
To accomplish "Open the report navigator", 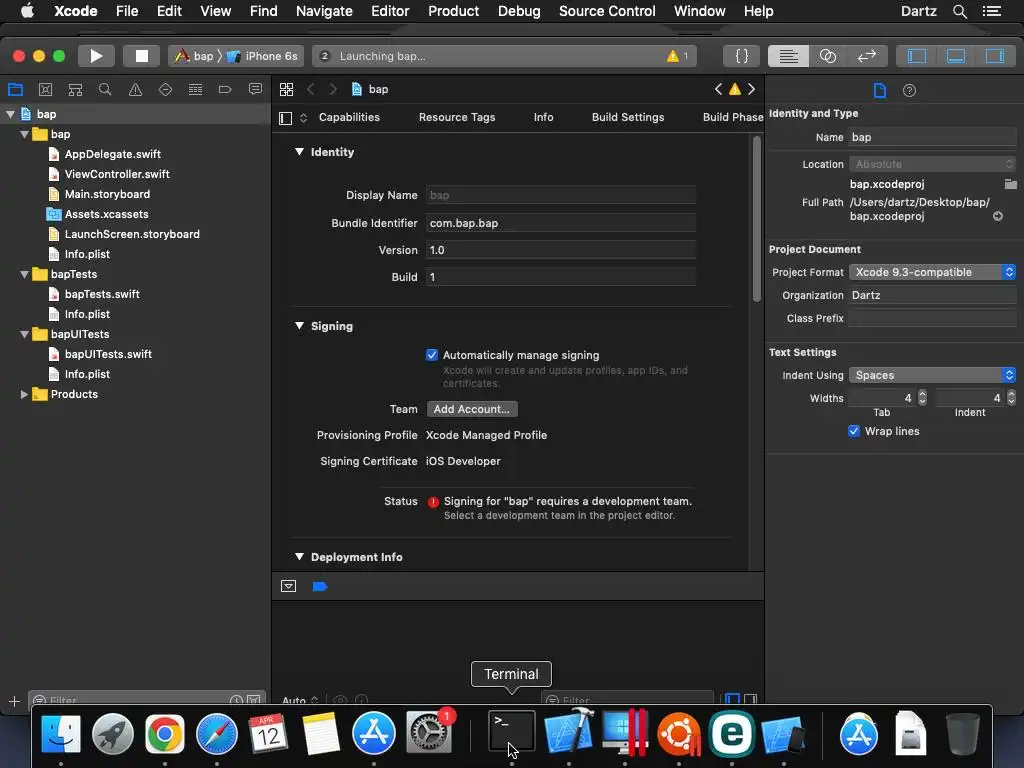I will click(x=255, y=89).
